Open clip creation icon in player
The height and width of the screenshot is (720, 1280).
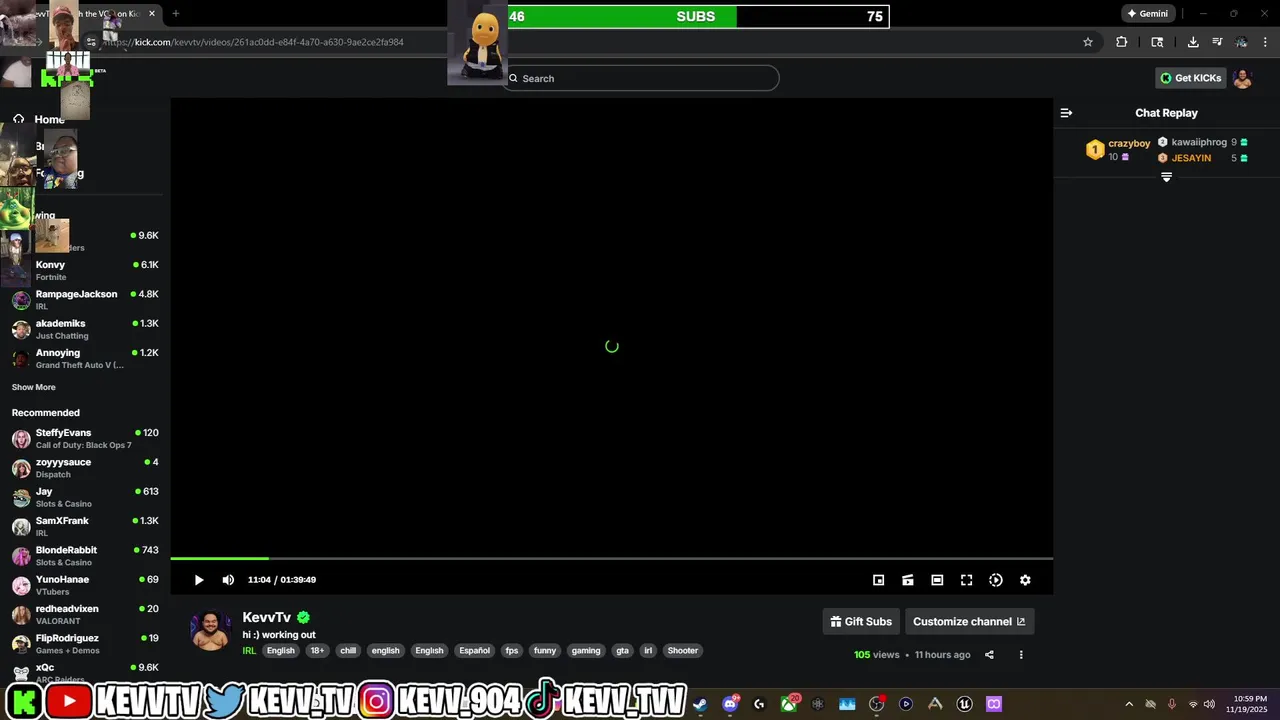click(908, 580)
